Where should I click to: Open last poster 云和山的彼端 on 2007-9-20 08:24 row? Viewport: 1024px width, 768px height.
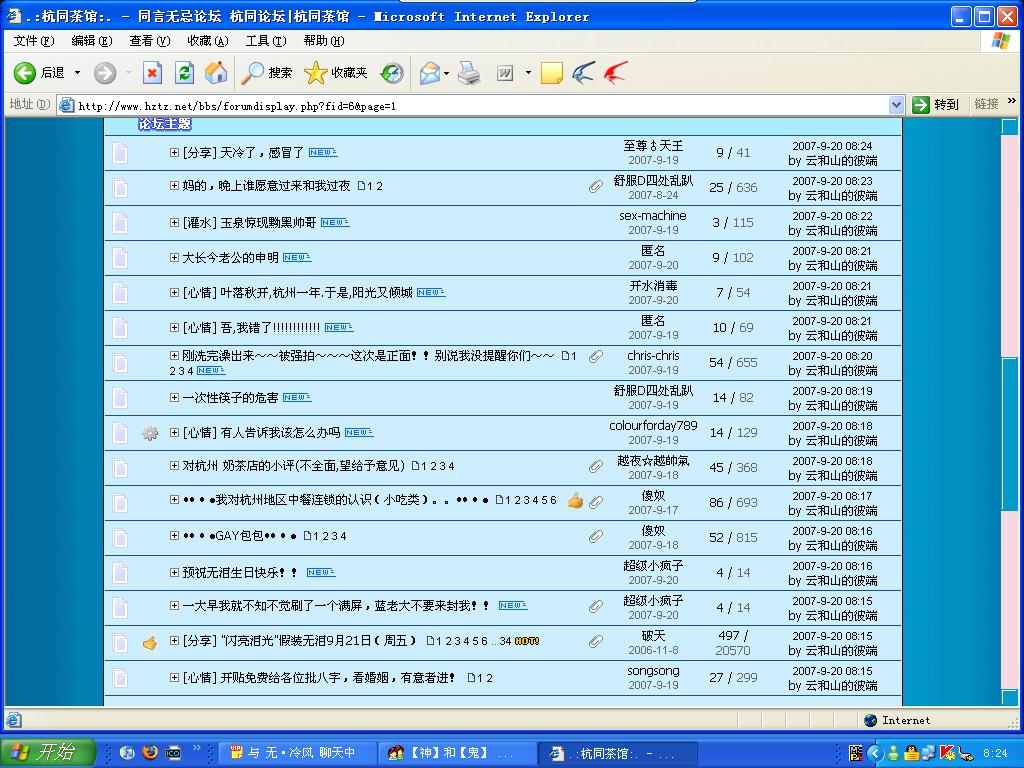point(841,161)
